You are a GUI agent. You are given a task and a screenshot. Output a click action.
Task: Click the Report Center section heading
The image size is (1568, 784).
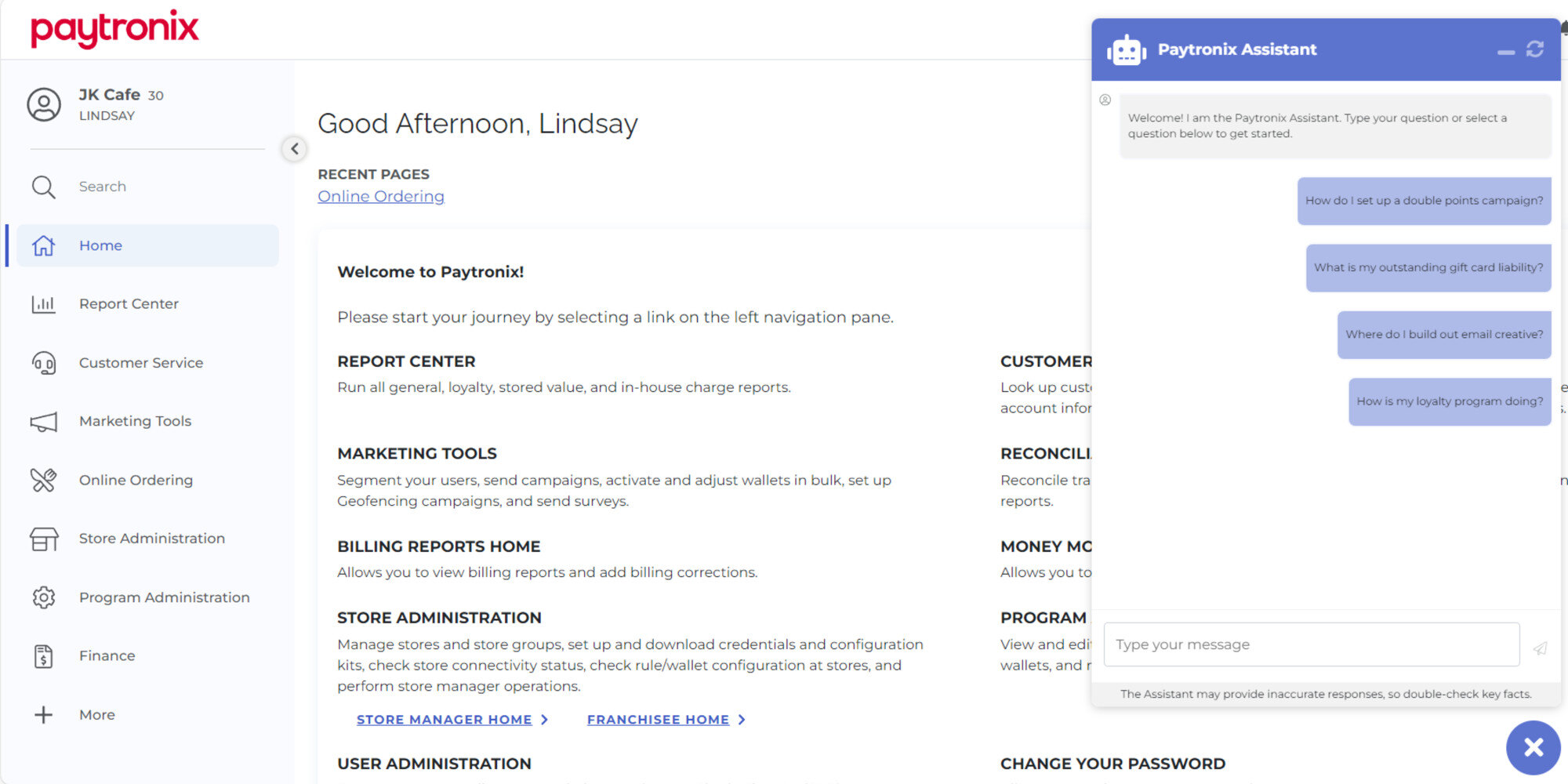coord(406,361)
